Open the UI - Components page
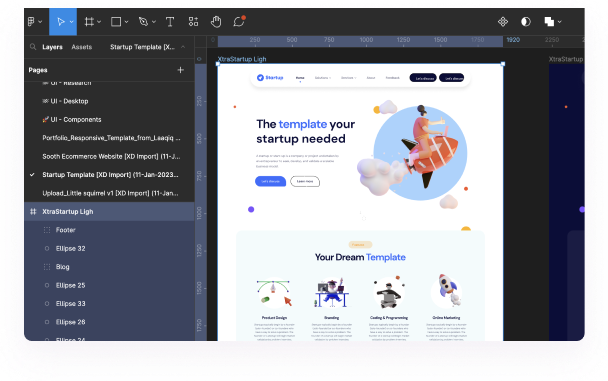Viewport: 608px width, 381px height. pyautogui.click(x=109, y=120)
